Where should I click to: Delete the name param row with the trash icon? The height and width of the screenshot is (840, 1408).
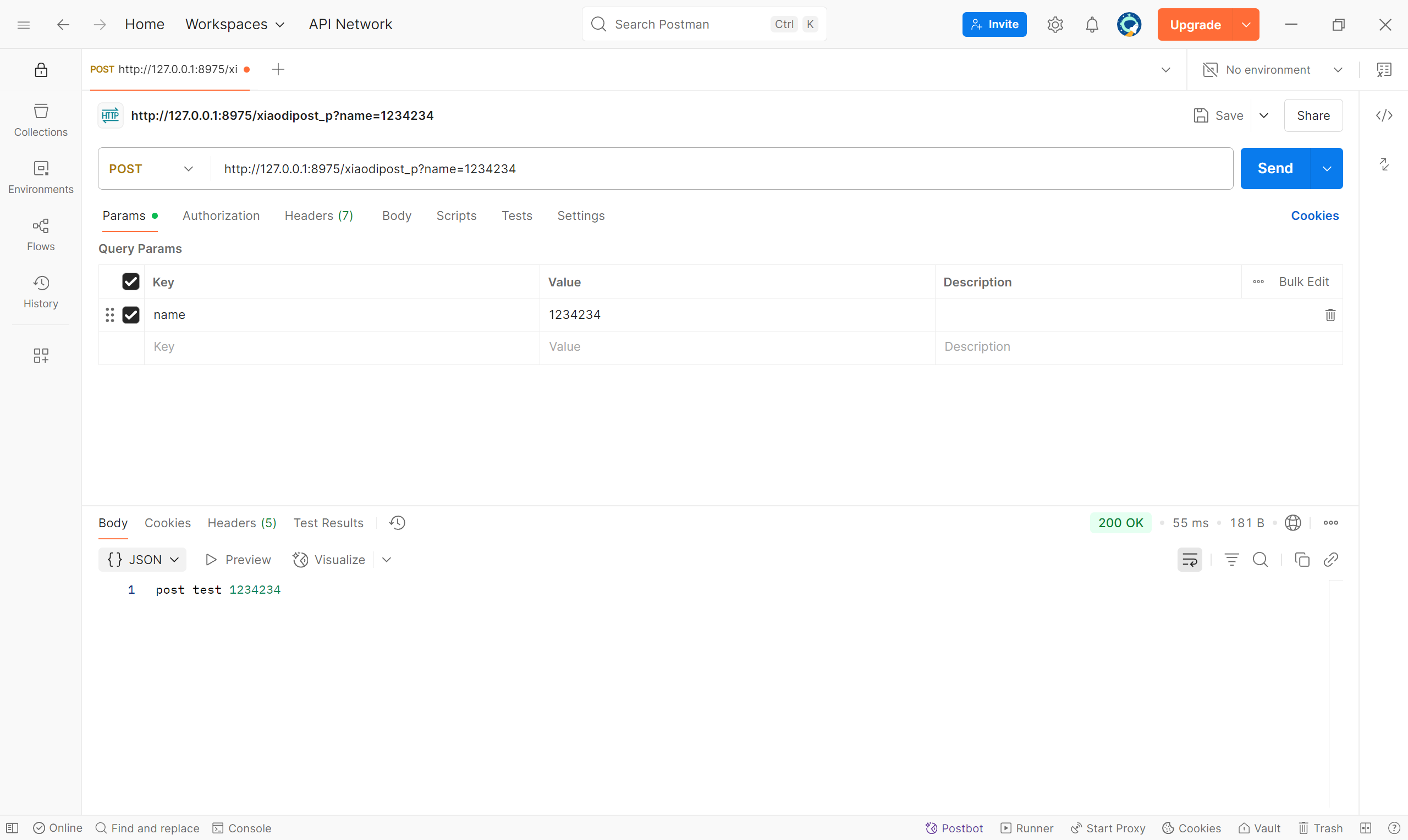click(x=1330, y=314)
